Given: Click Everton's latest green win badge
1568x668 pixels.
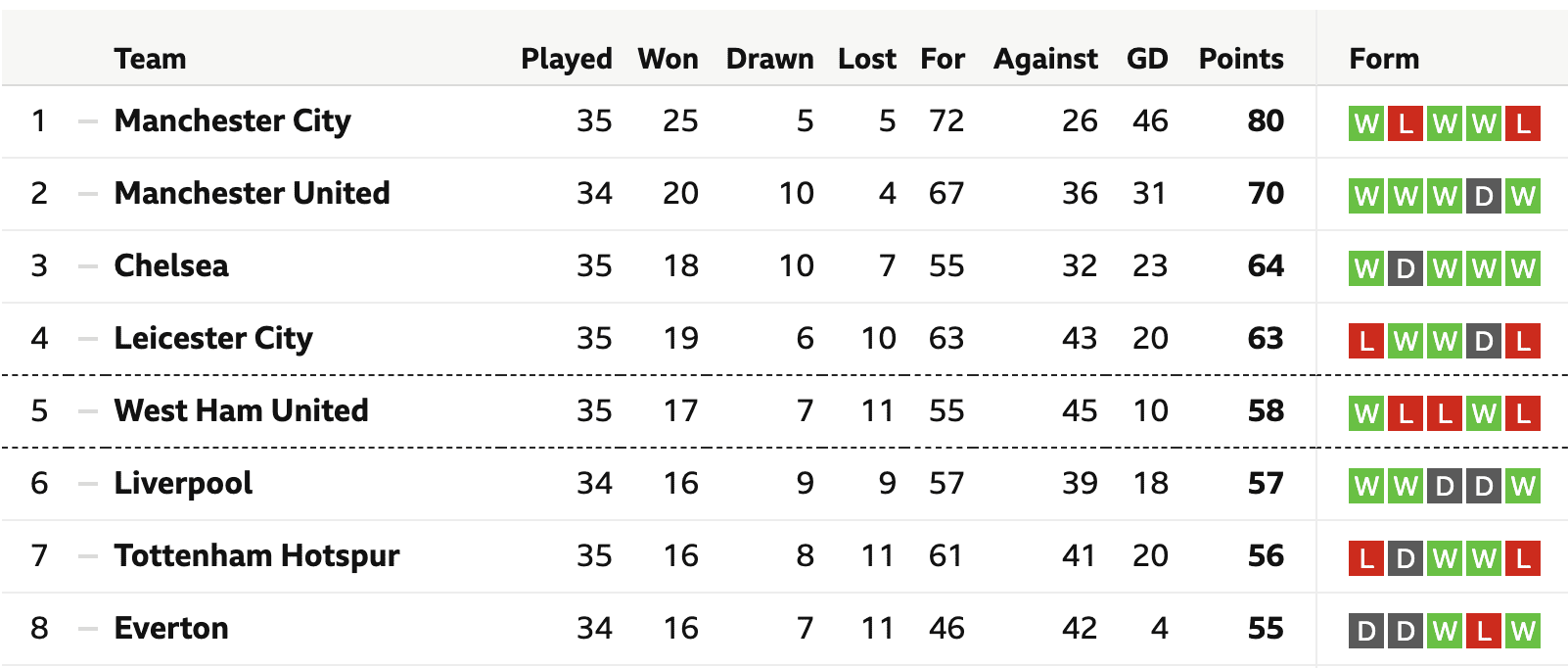Looking at the screenshot, I should click(1522, 631).
